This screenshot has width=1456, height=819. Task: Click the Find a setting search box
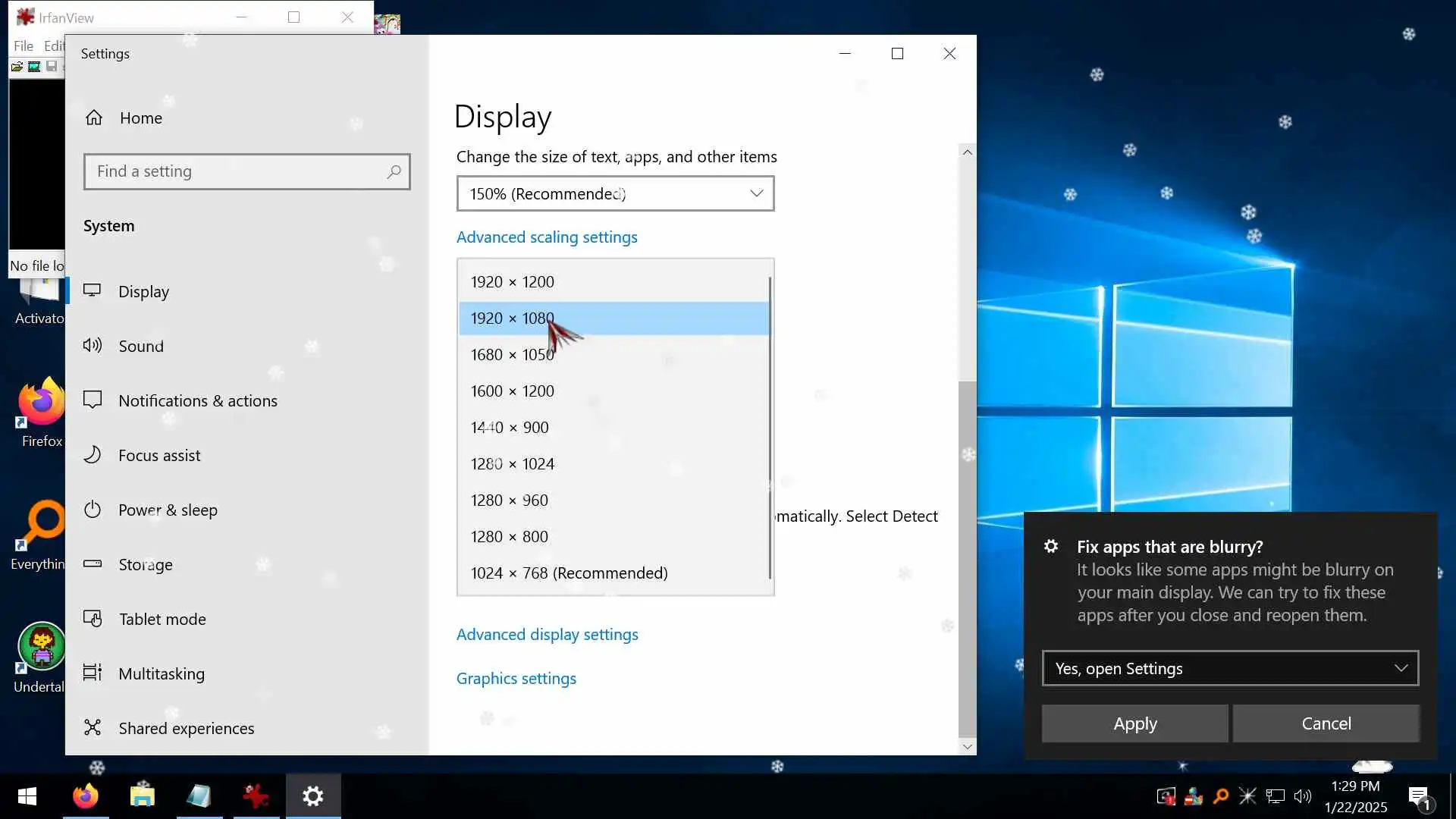point(239,171)
